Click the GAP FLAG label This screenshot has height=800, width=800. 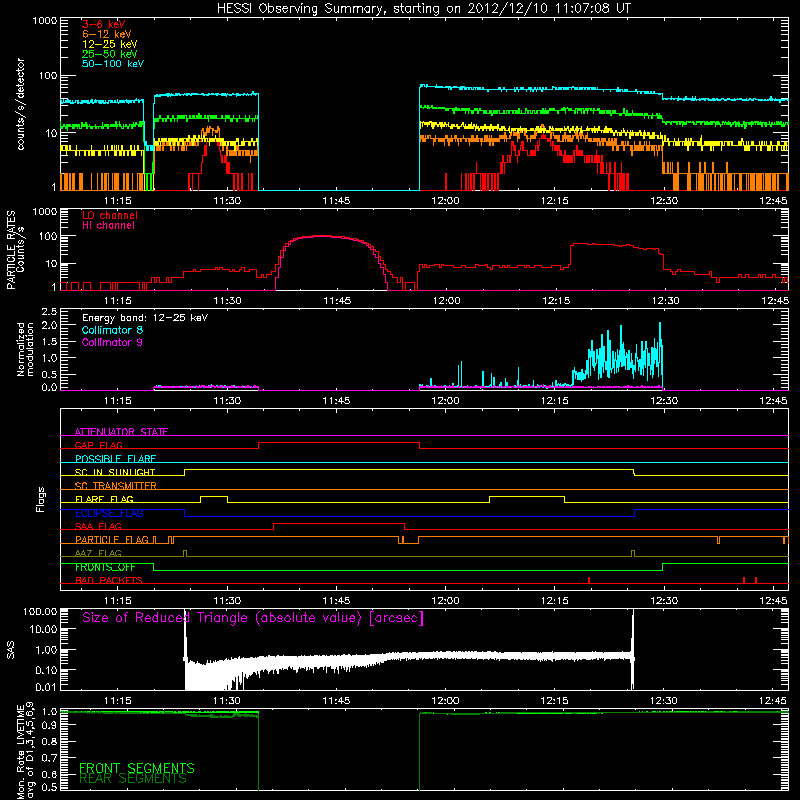pos(98,445)
